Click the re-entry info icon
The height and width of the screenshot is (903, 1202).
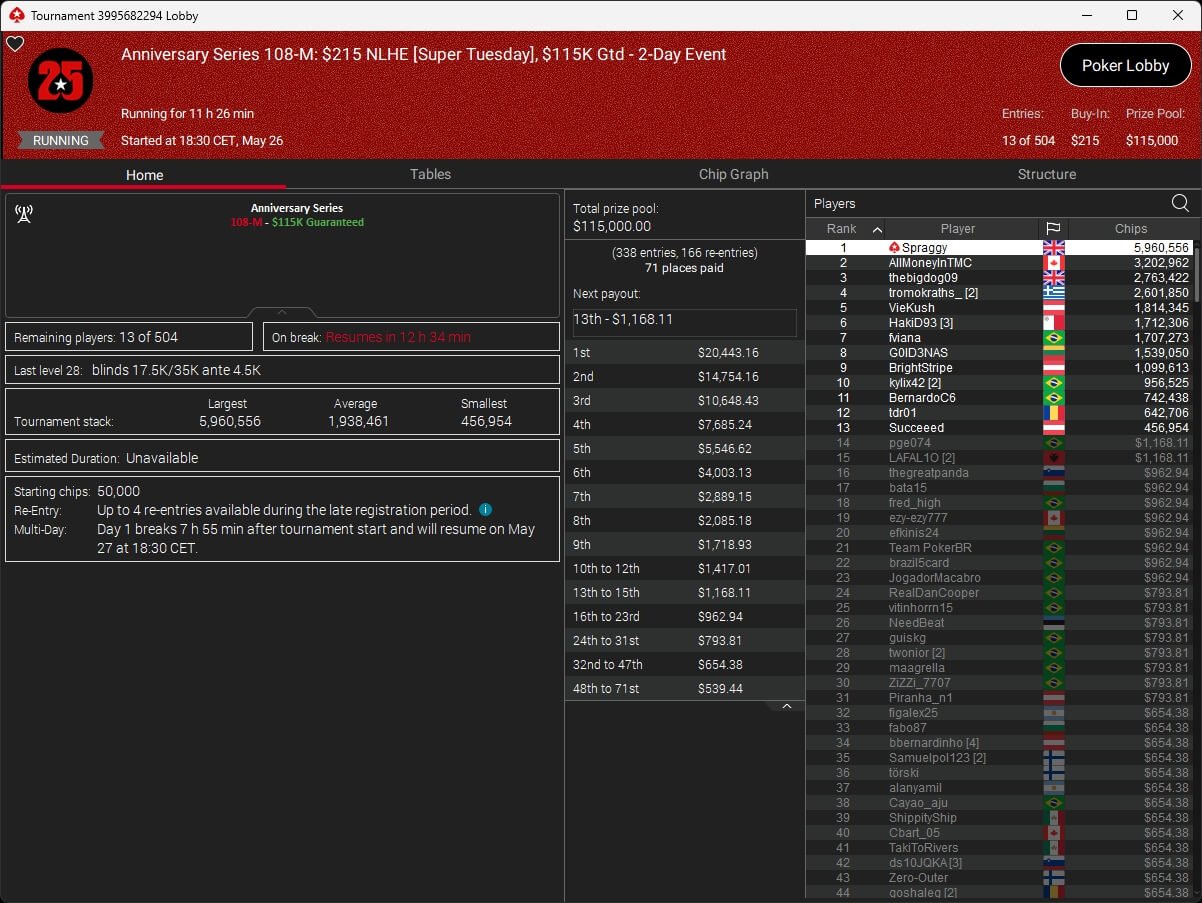[485, 510]
